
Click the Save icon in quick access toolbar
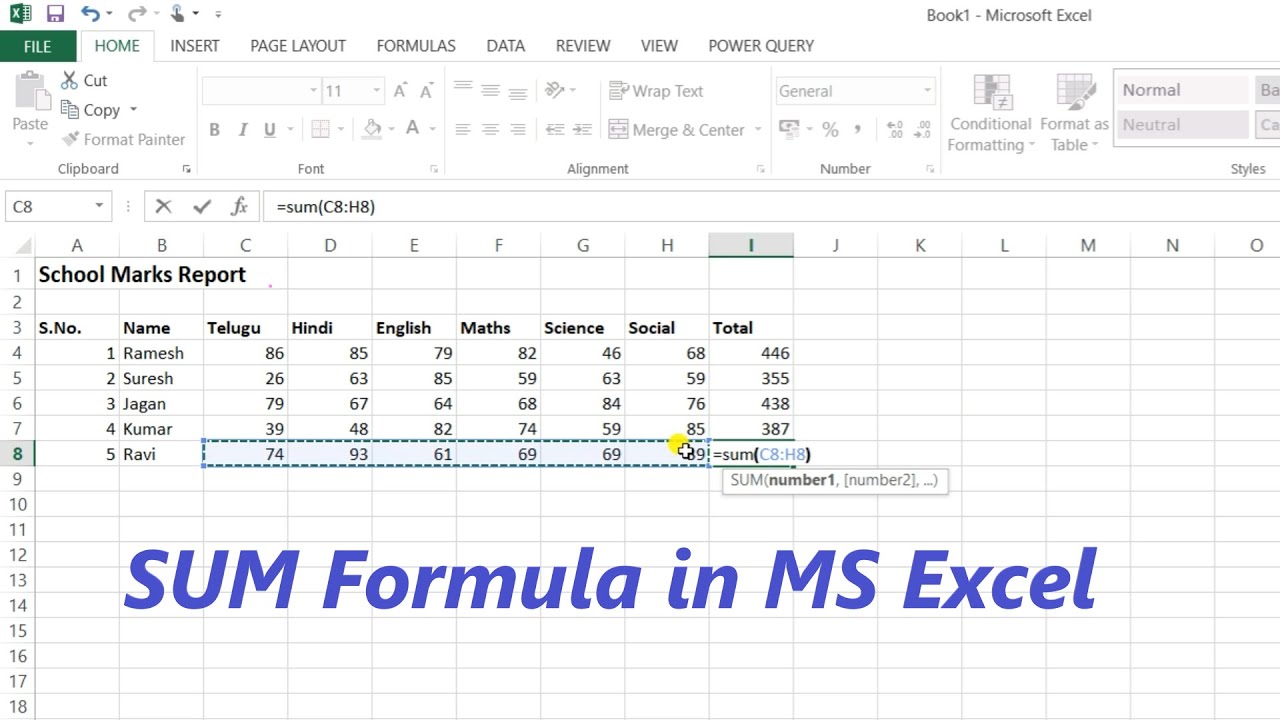point(55,14)
